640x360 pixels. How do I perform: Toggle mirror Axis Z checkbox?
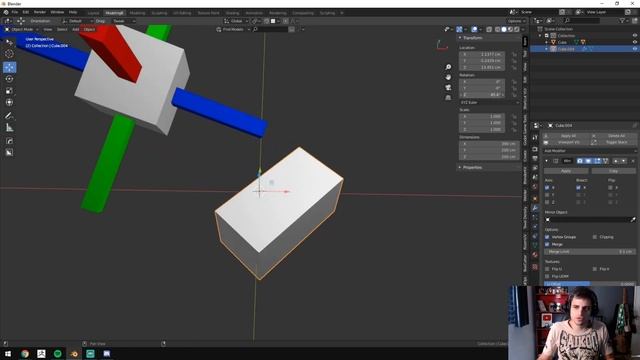[x=547, y=202]
